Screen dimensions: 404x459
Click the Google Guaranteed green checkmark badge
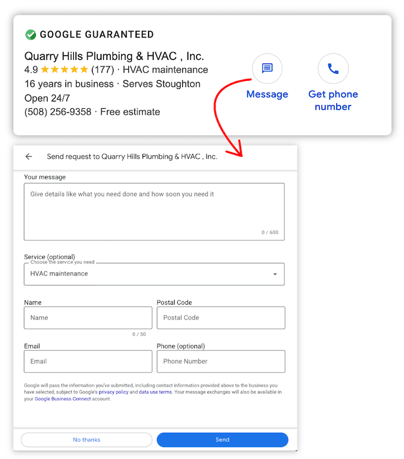[30, 34]
